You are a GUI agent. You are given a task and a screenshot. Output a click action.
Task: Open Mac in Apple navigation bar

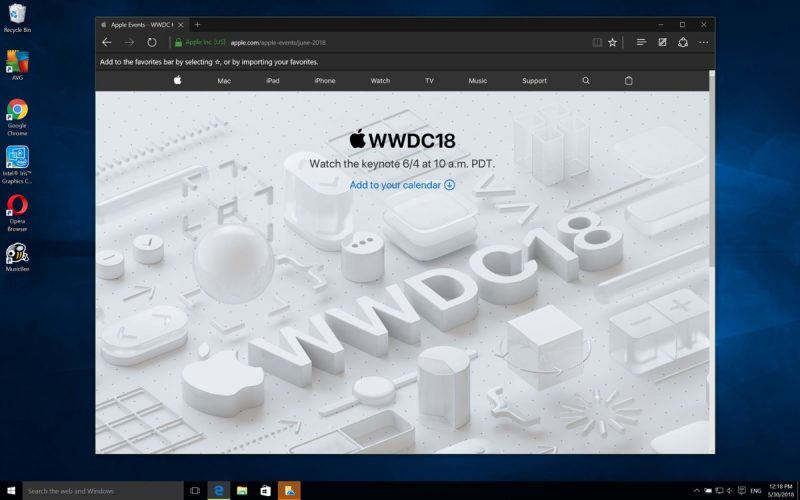click(x=224, y=81)
